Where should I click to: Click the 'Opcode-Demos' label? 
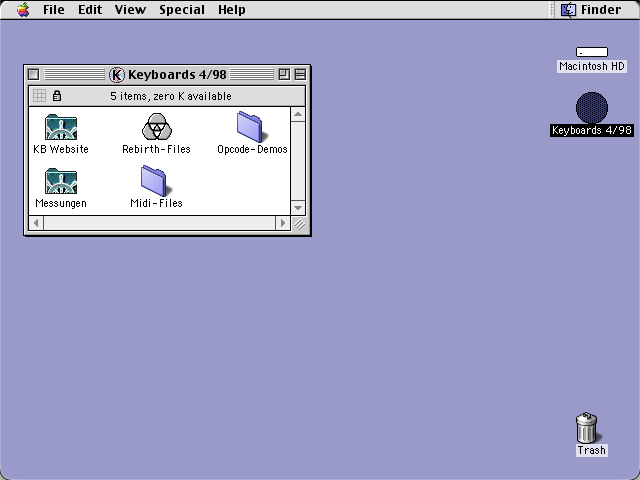click(x=252, y=149)
